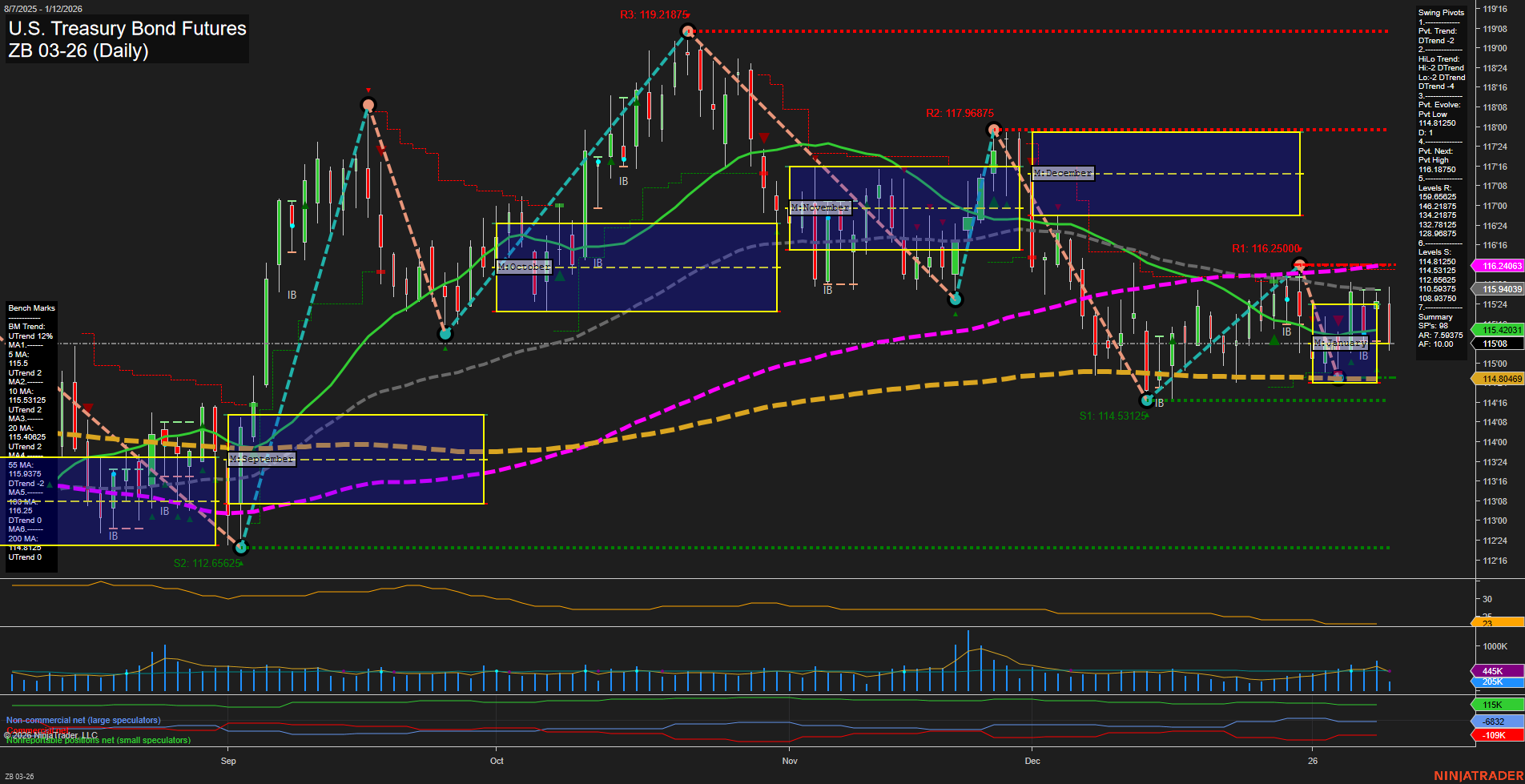Viewport: 1525px width, 784px height.
Task: Switch to the ZB 03-26 chart tab
Action: pos(20,776)
